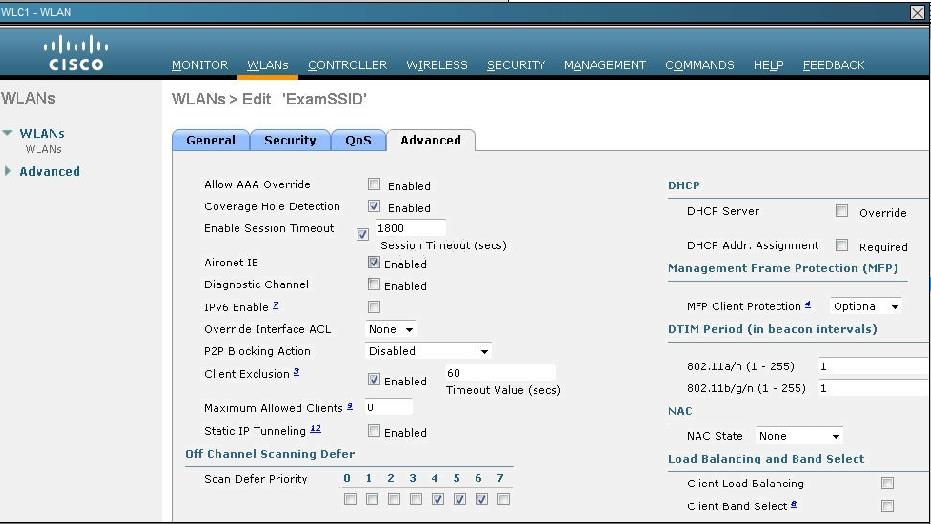Enable Client Load Balancing checkbox
The image size is (931, 524).
point(887,483)
